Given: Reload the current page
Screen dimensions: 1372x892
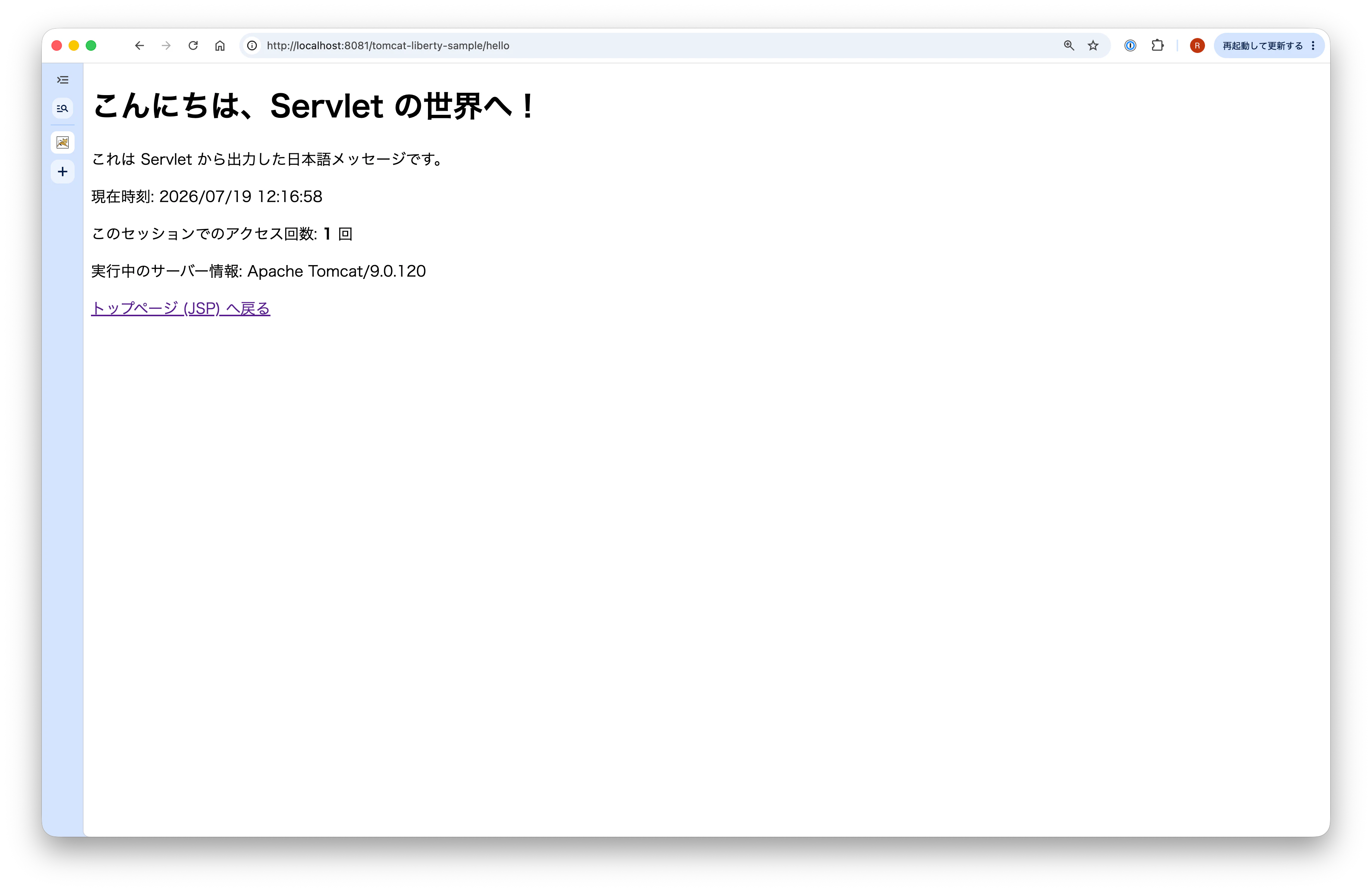Looking at the screenshot, I should point(193,45).
